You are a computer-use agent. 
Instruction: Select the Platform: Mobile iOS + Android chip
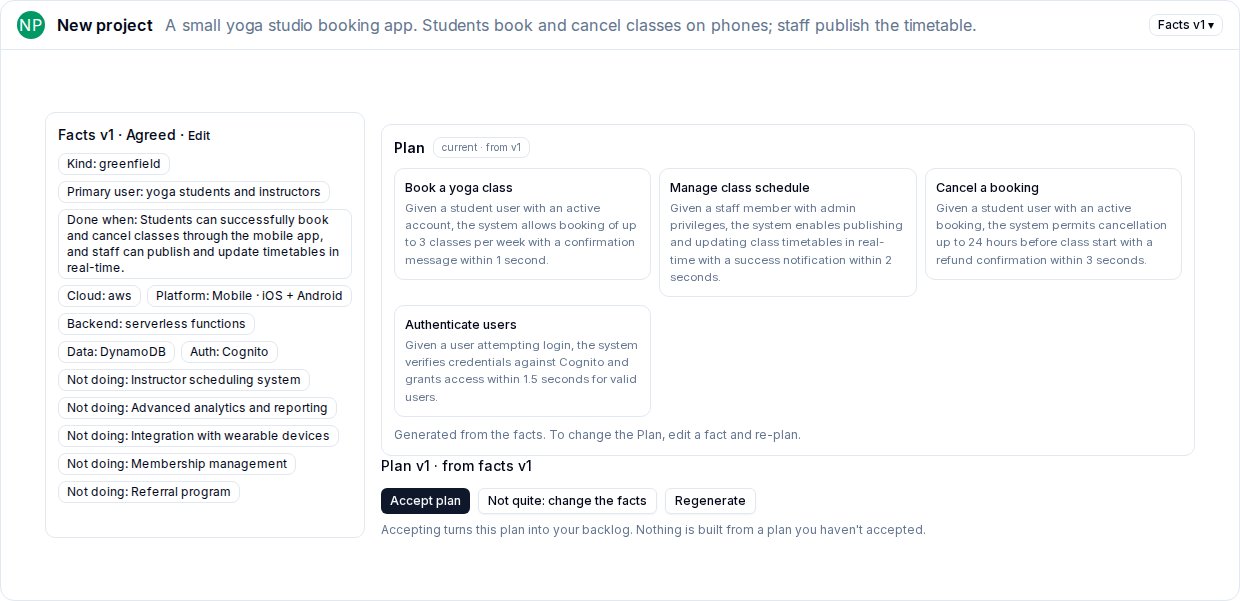click(x=249, y=296)
